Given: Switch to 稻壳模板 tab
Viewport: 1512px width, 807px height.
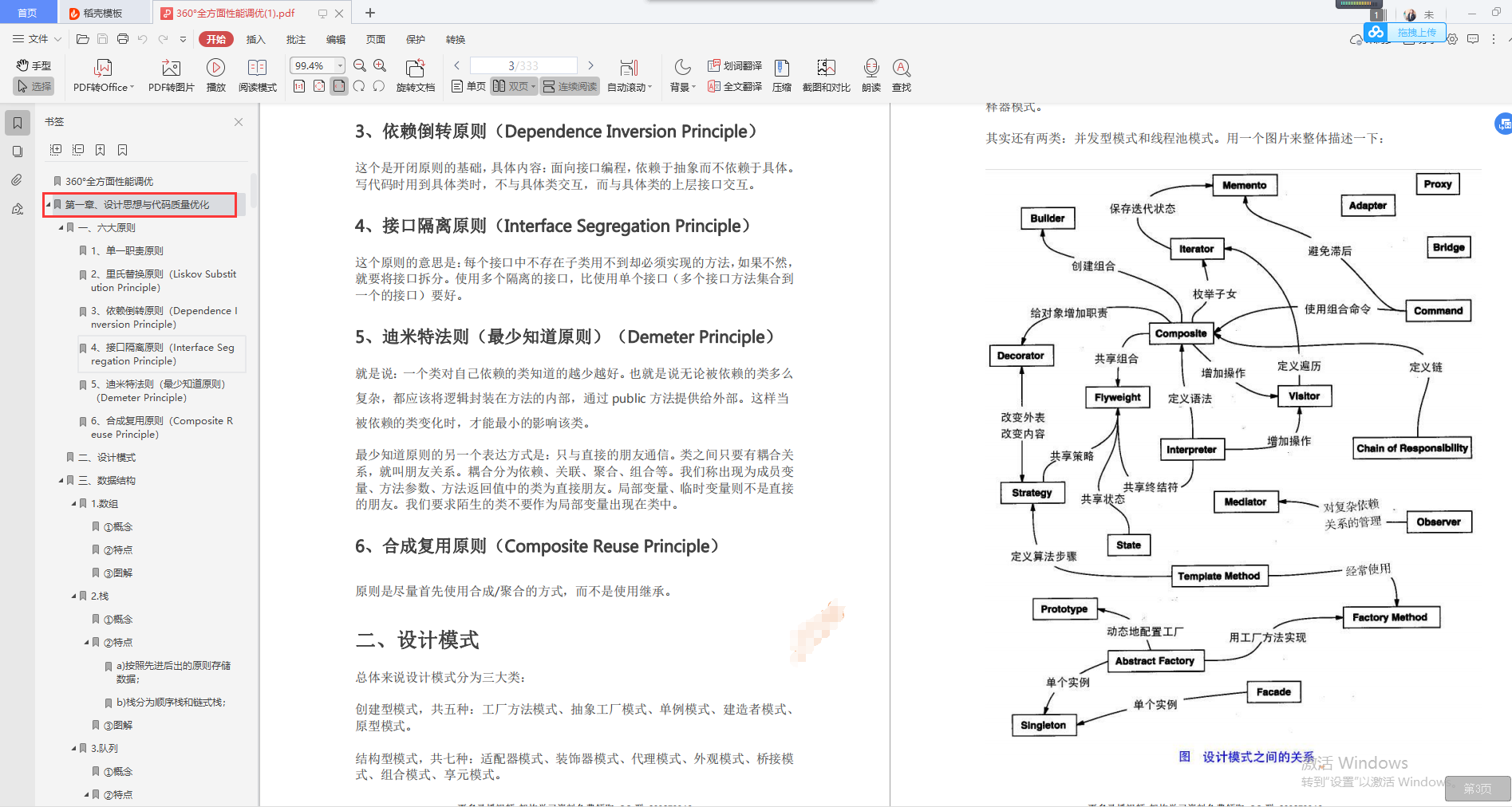Looking at the screenshot, I should coord(103,13).
